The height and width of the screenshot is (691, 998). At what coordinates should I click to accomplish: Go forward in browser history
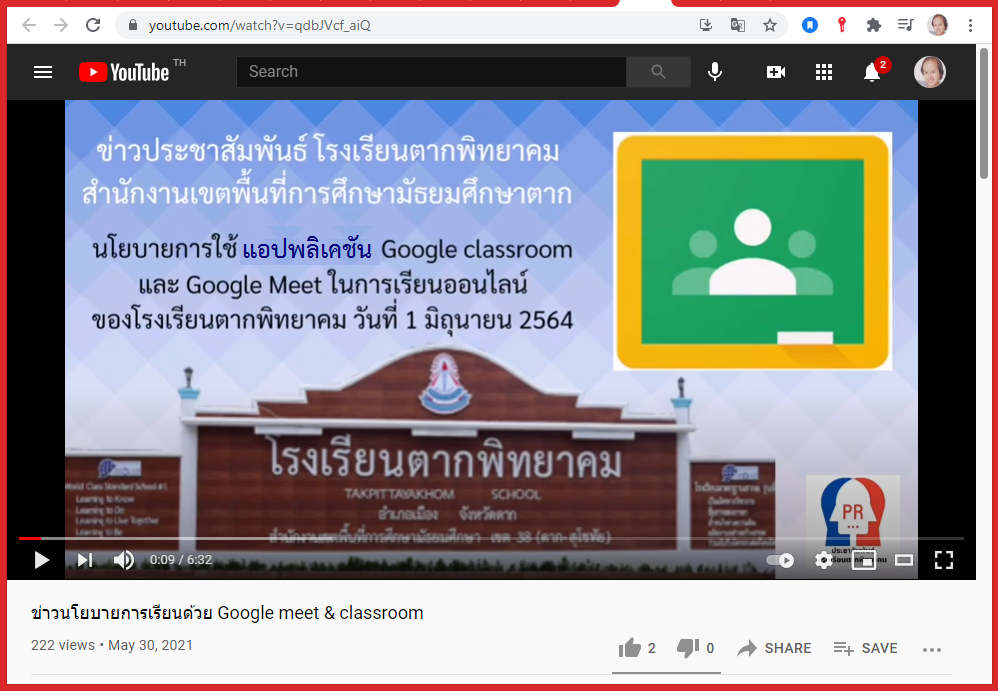pyautogui.click(x=61, y=25)
